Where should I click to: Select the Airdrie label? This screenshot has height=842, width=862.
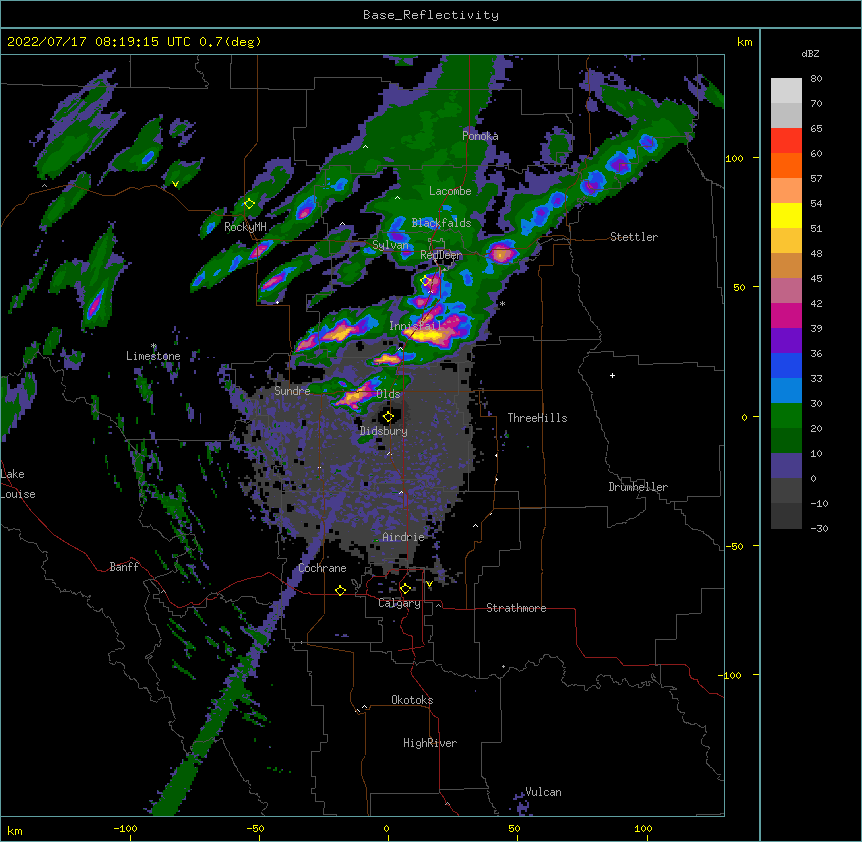pos(404,537)
